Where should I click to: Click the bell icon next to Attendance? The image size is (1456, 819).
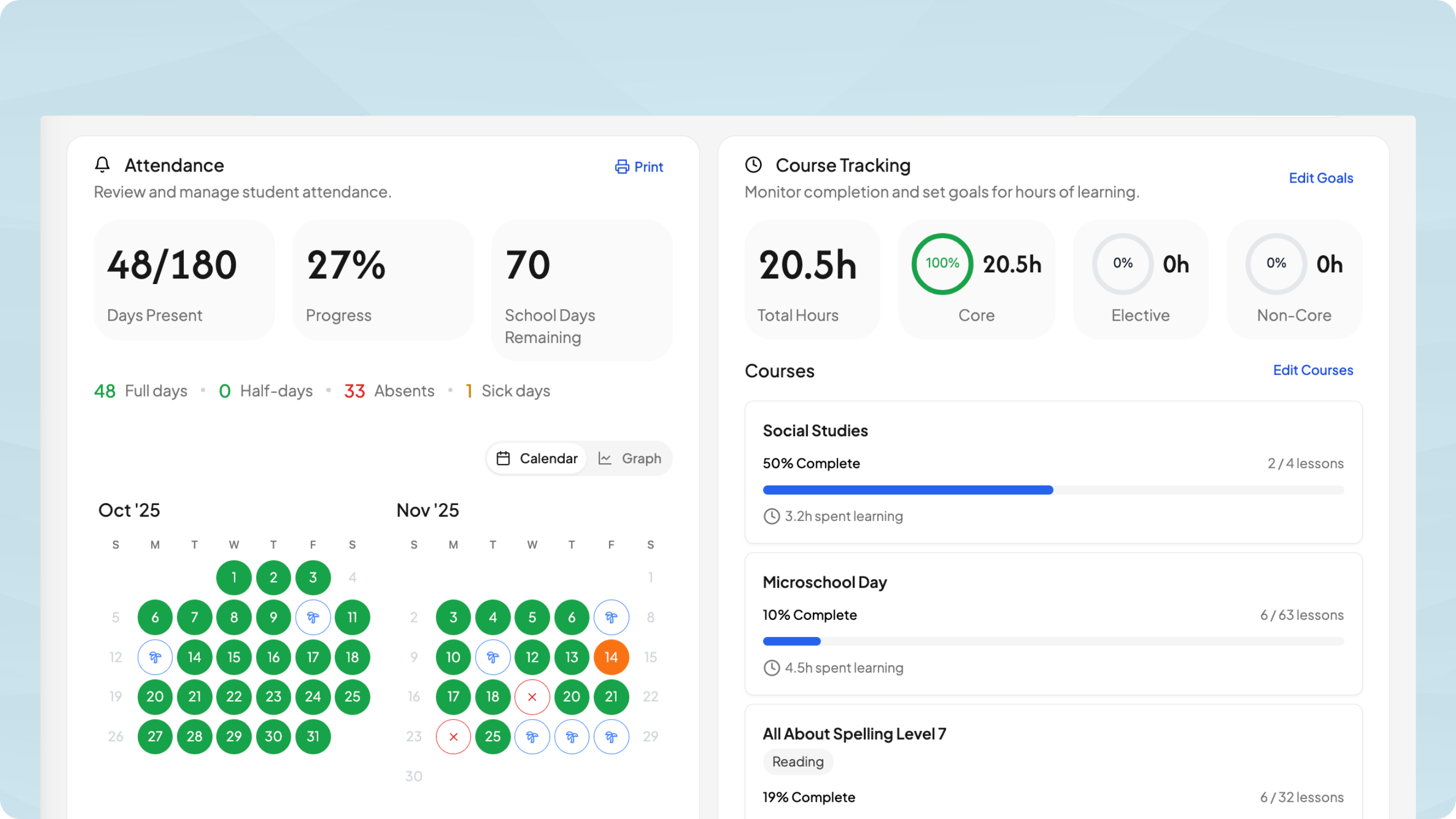coord(102,165)
